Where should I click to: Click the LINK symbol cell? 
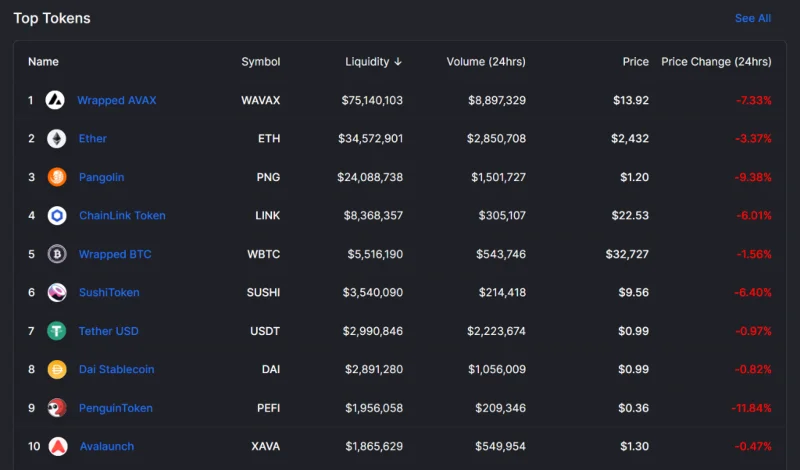click(268, 215)
